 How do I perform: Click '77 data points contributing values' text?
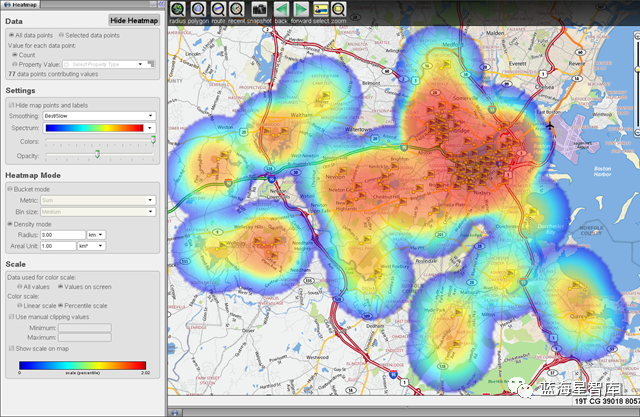[53, 74]
